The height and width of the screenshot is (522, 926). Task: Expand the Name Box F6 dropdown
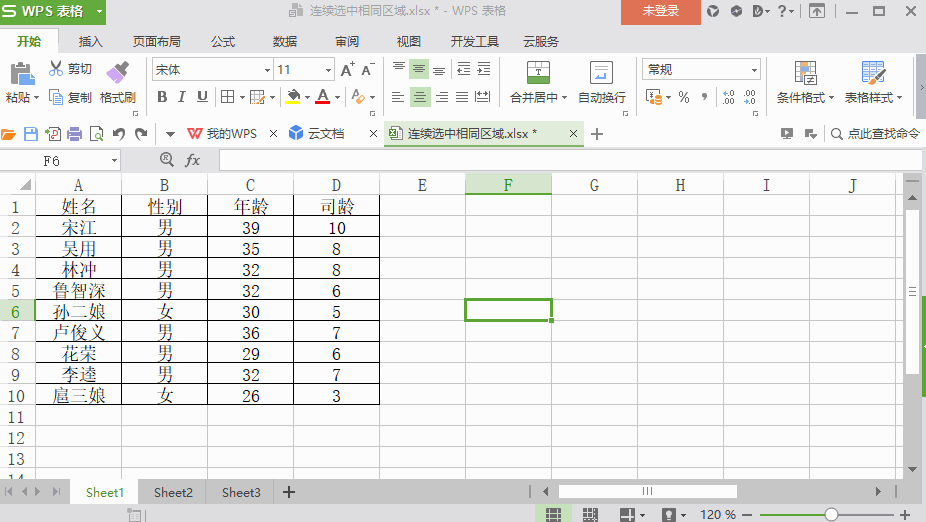114,161
